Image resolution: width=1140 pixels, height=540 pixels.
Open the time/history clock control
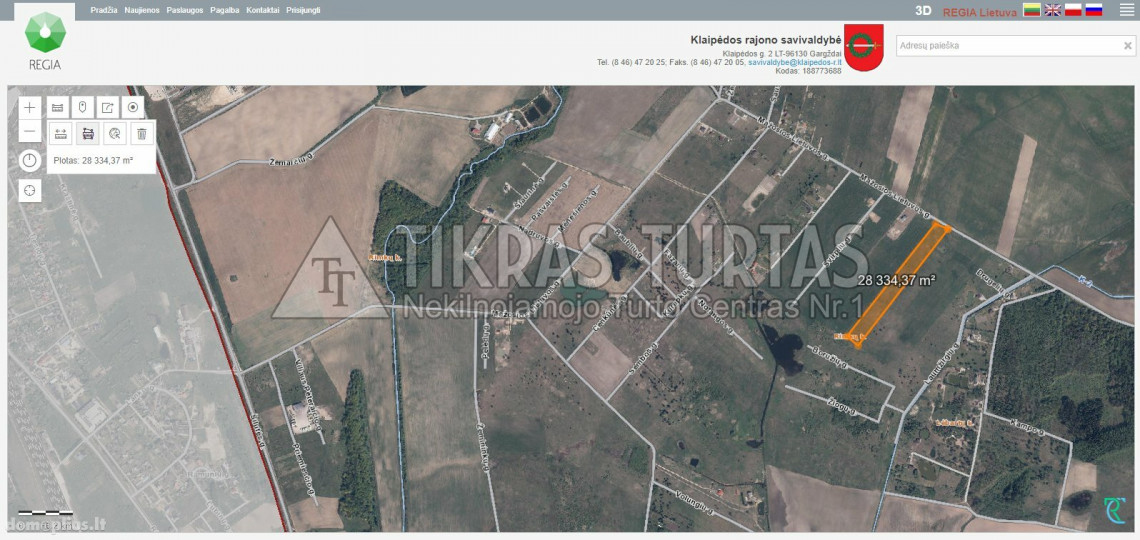30,160
